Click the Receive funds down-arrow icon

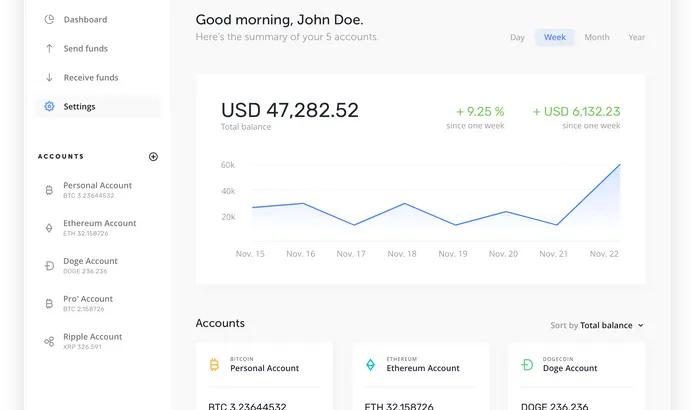point(49,77)
